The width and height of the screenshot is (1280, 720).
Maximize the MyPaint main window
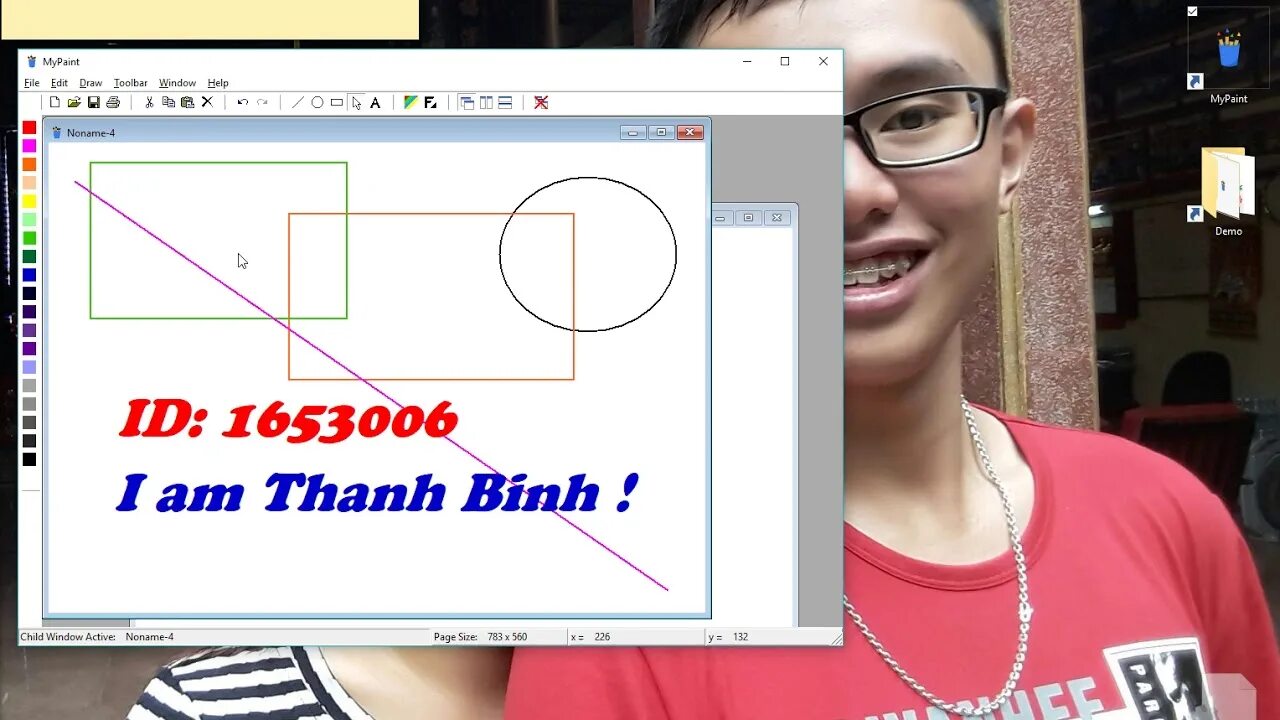click(x=785, y=61)
